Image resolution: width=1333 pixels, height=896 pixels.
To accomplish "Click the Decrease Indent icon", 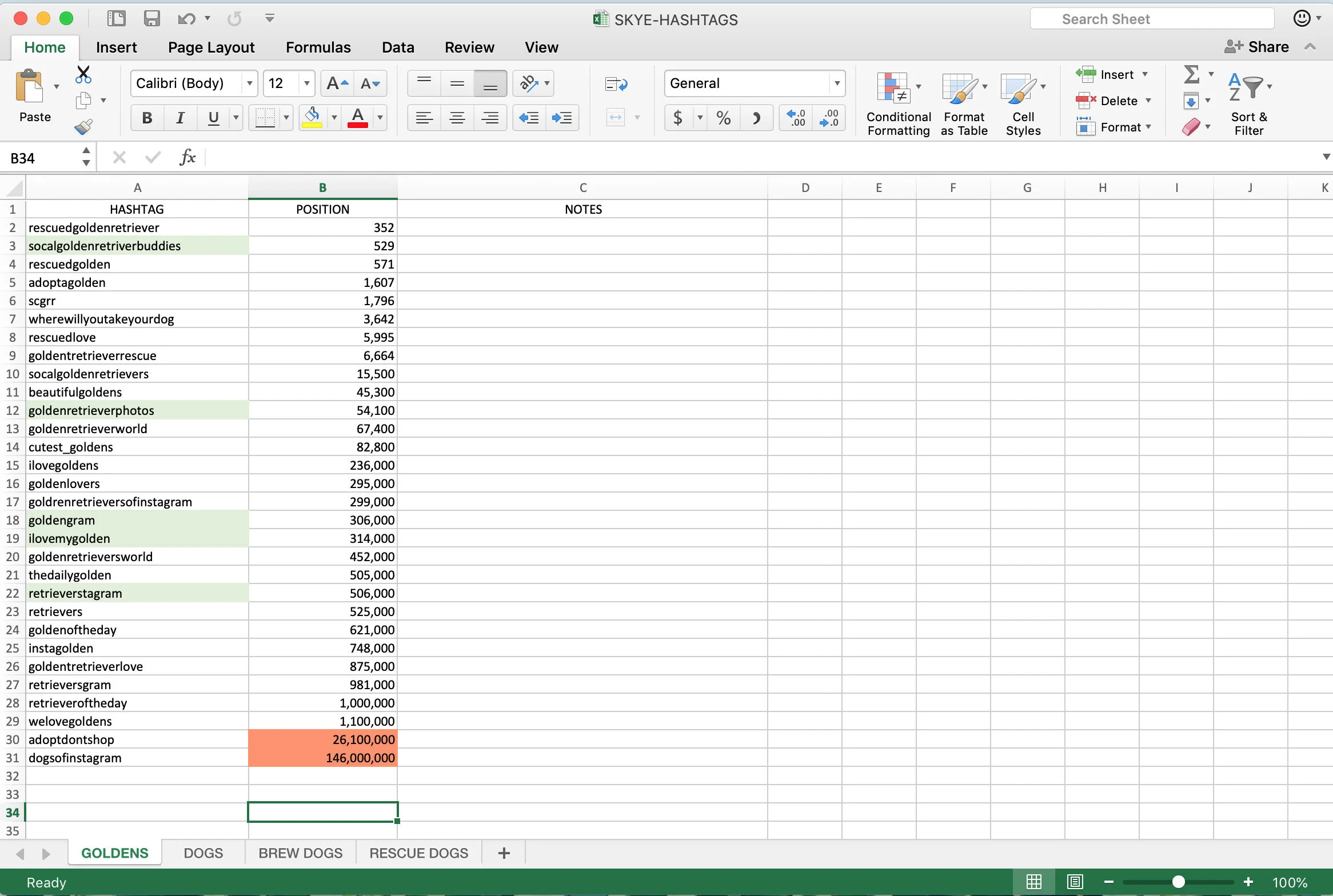I will coord(529,118).
